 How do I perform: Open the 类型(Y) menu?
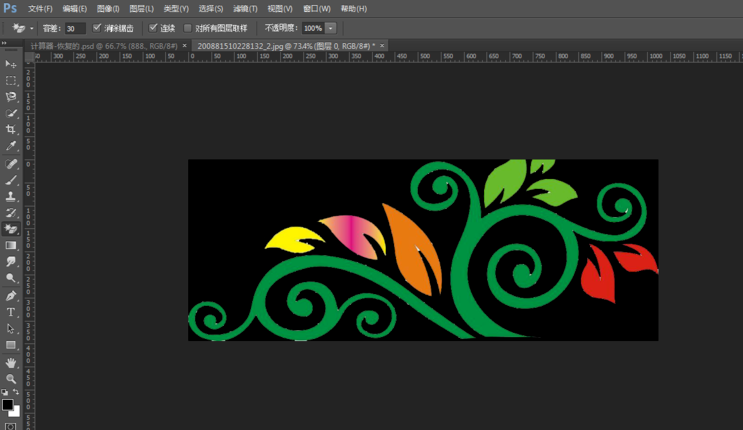pos(176,9)
